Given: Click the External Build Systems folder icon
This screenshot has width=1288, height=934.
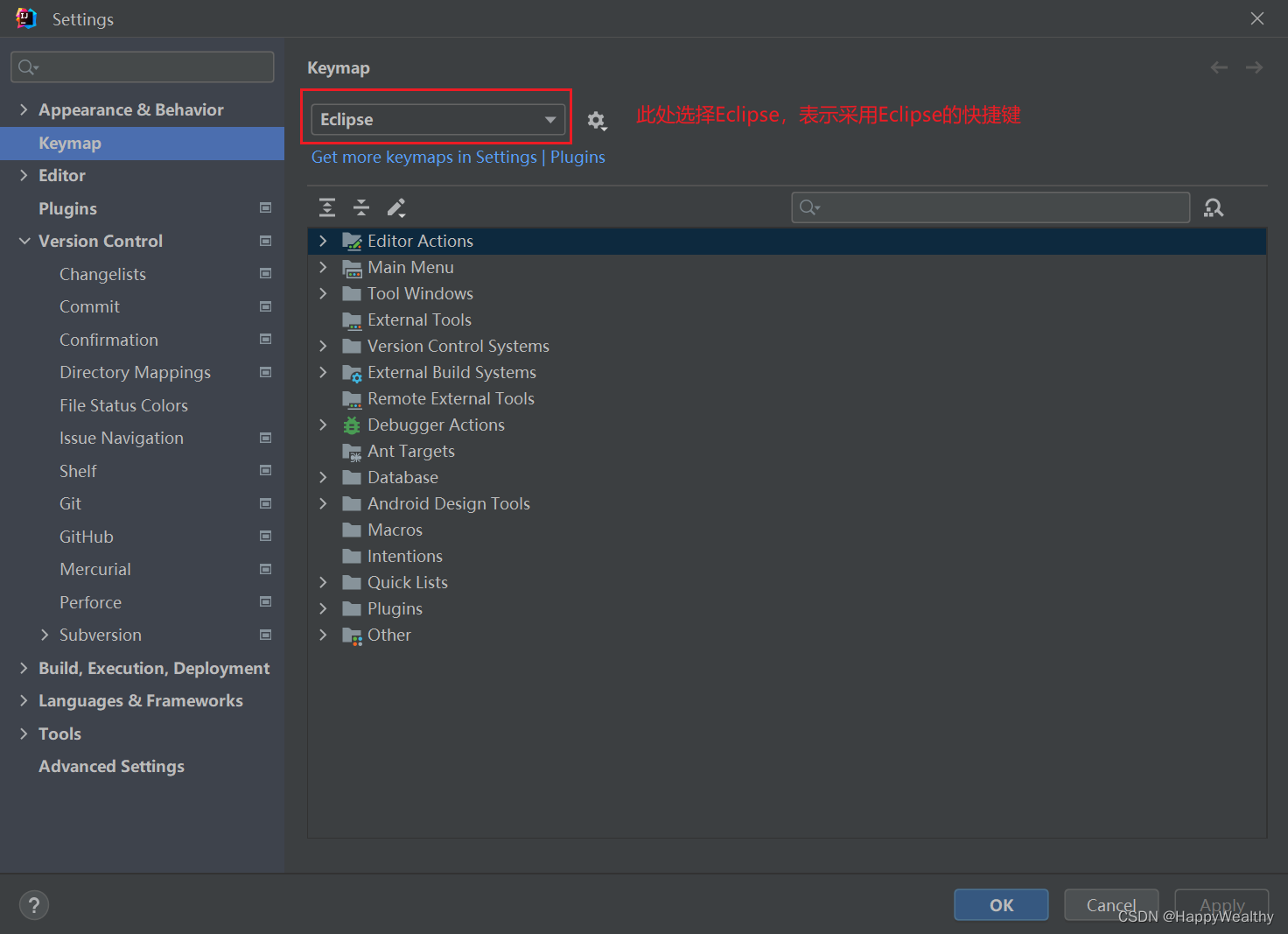Looking at the screenshot, I should click(352, 373).
